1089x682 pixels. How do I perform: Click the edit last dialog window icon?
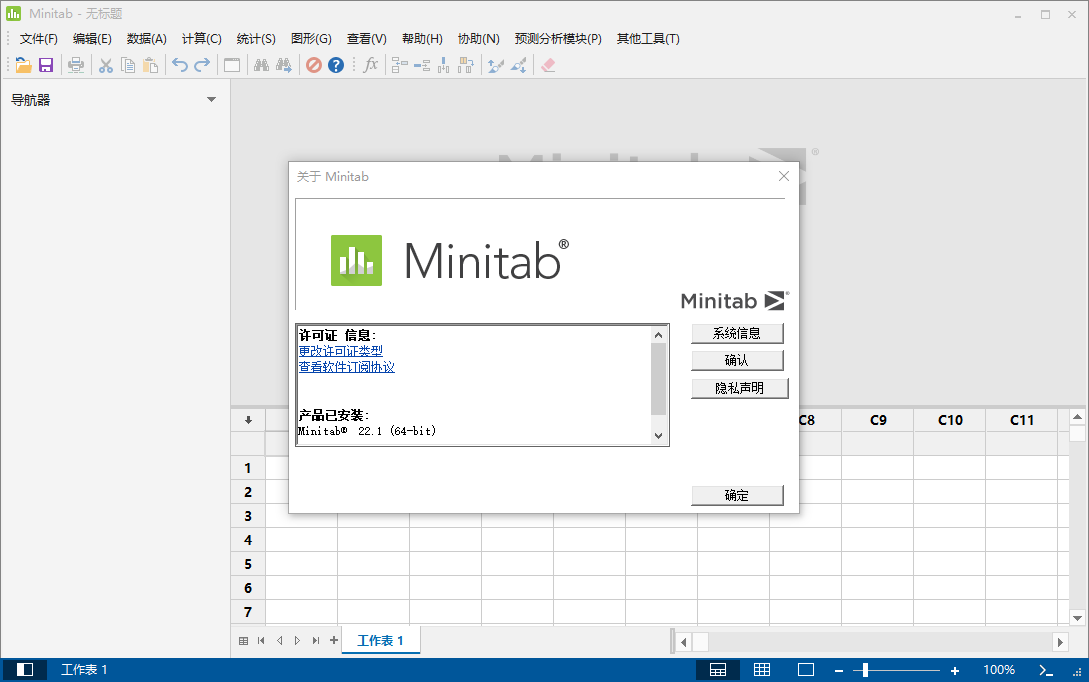[232, 65]
